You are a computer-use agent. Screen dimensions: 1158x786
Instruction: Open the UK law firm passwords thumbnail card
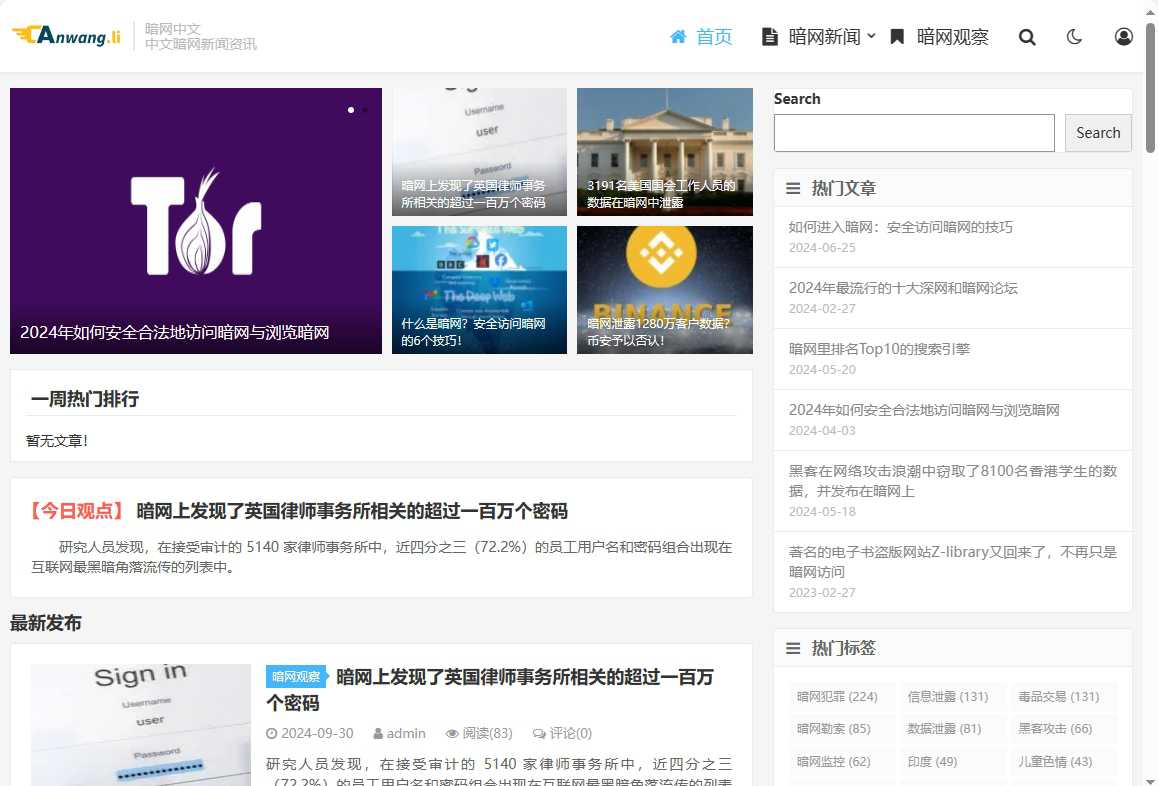pyautogui.click(x=479, y=152)
